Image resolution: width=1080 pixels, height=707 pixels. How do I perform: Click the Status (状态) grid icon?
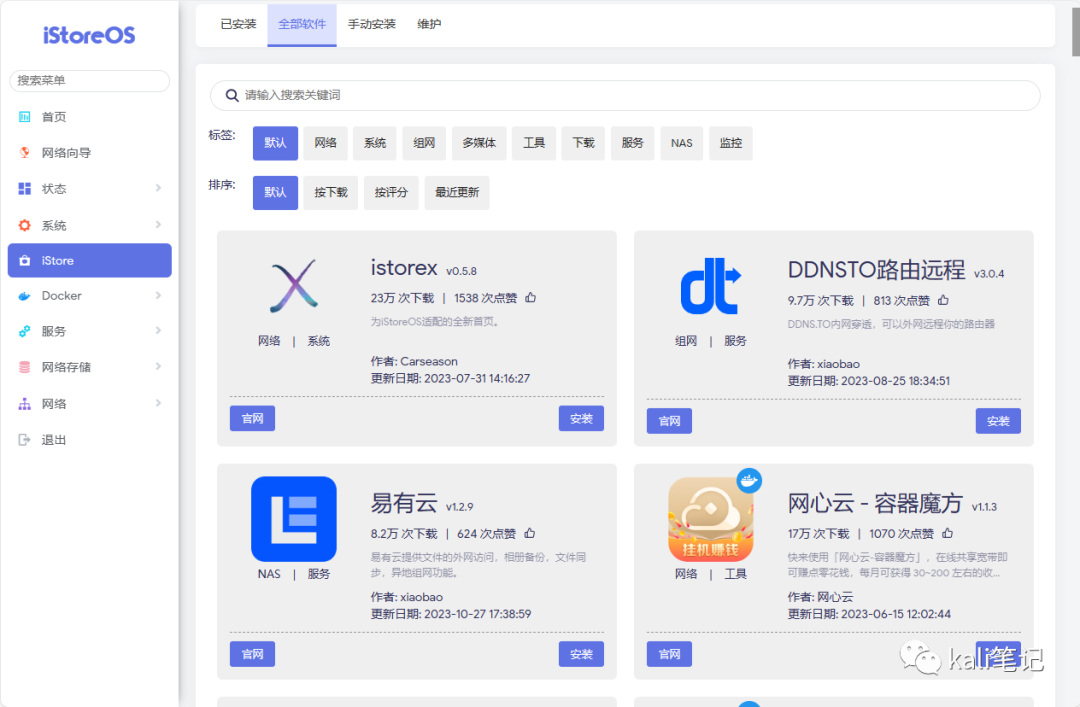coord(25,188)
